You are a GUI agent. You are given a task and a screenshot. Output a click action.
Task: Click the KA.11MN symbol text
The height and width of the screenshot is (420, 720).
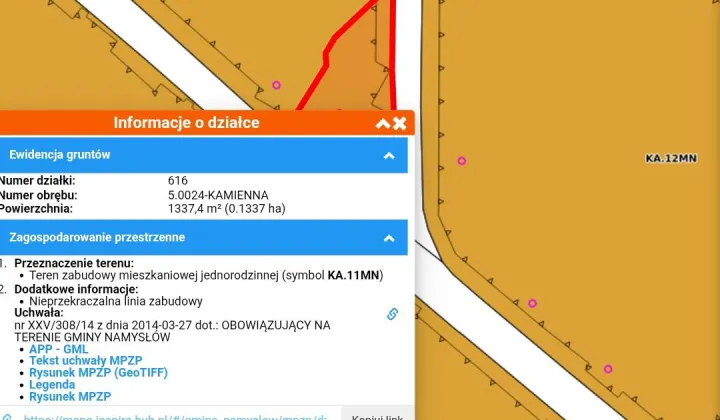point(354,275)
